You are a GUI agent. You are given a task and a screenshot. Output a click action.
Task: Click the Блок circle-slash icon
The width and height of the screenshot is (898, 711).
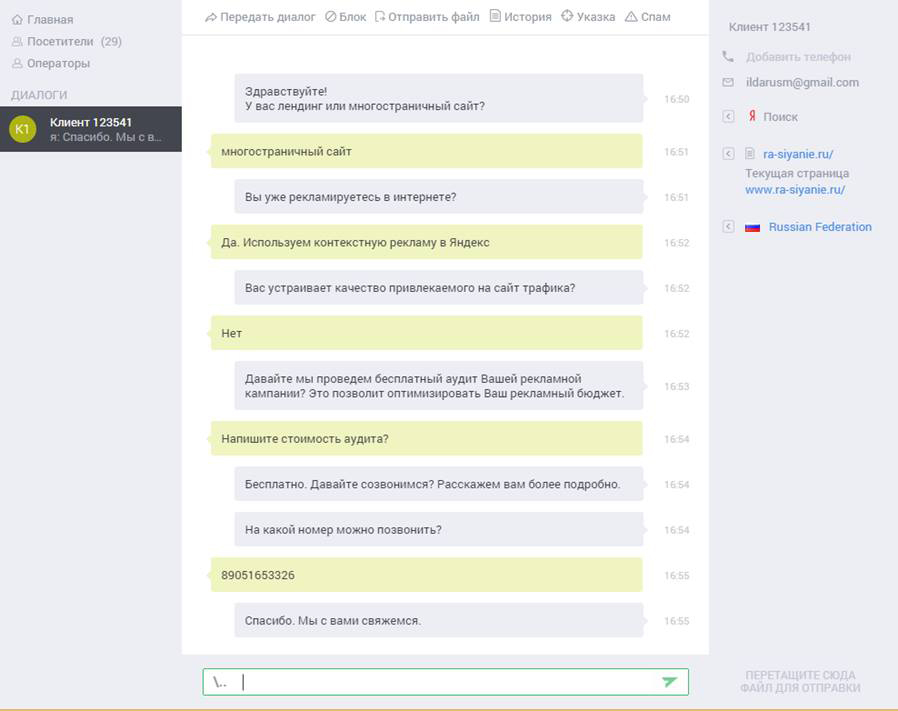(330, 17)
